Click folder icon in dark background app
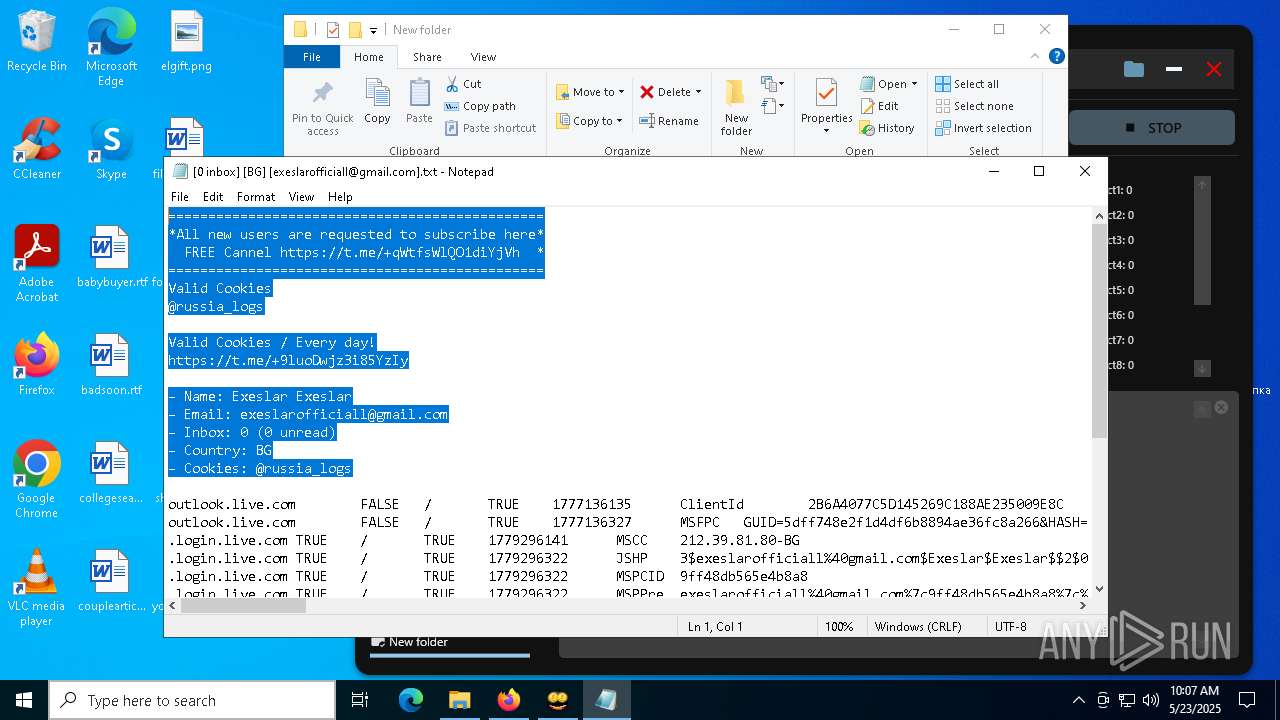Image resolution: width=1280 pixels, height=720 pixels. click(x=1133, y=69)
